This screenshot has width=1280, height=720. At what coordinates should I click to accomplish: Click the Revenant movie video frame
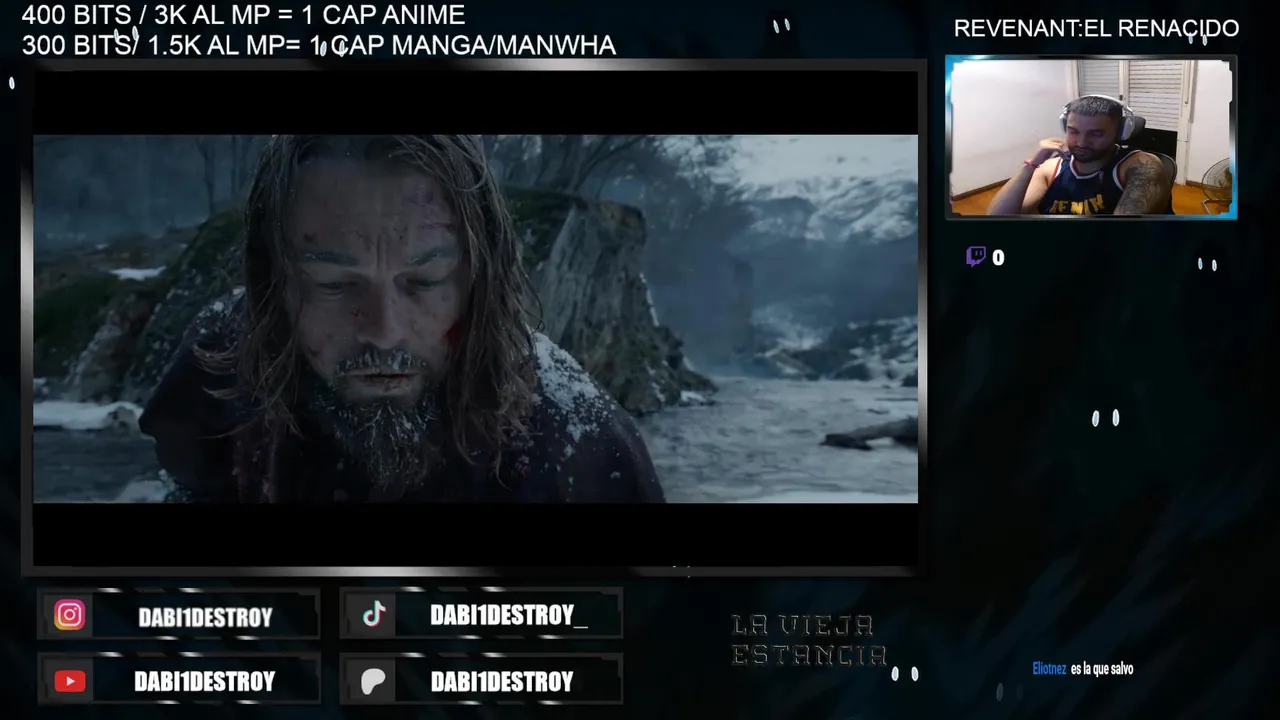475,318
